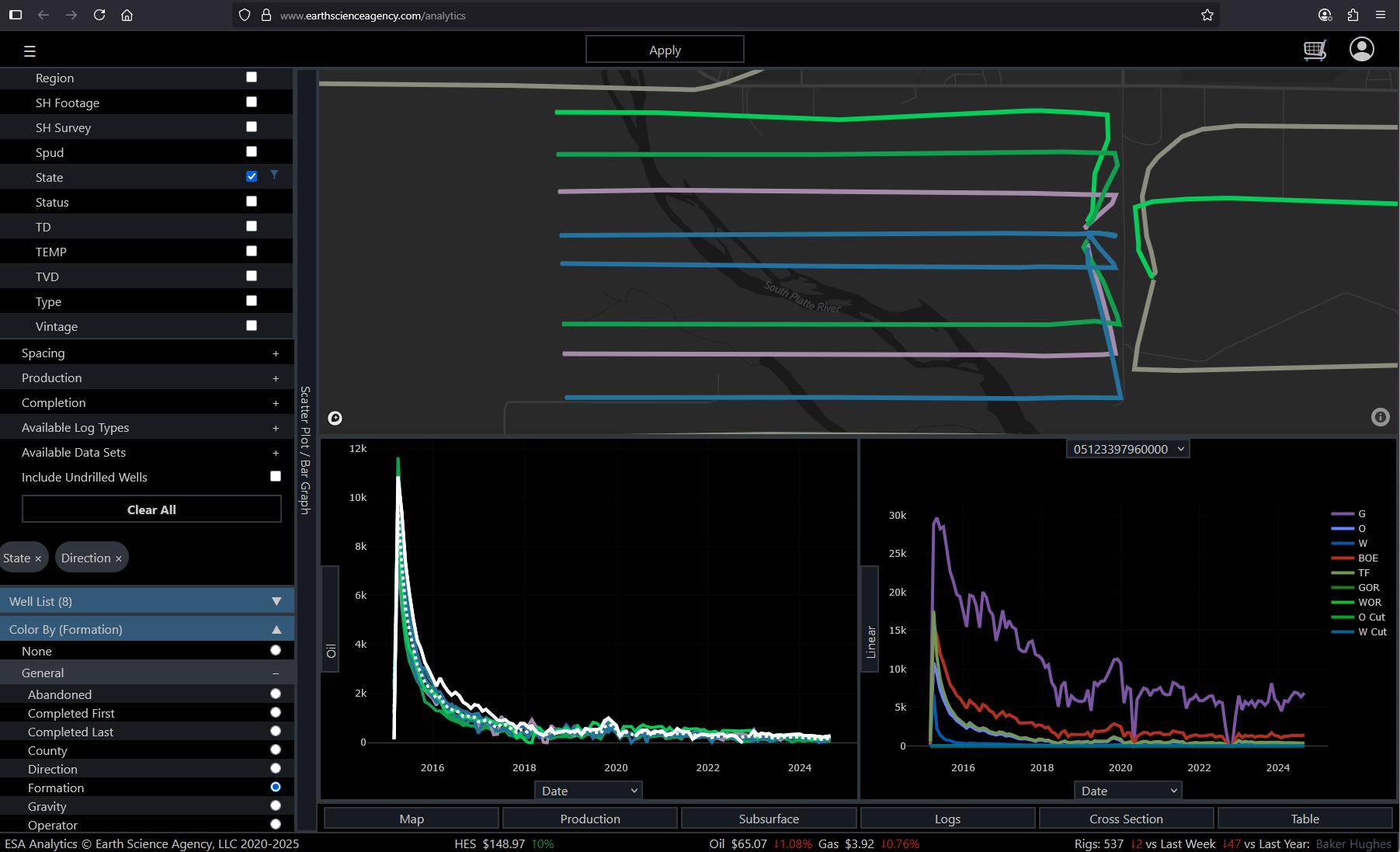1400x852 pixels.
Task: Expand the Spacing filter section
Action: pos(276,353)
